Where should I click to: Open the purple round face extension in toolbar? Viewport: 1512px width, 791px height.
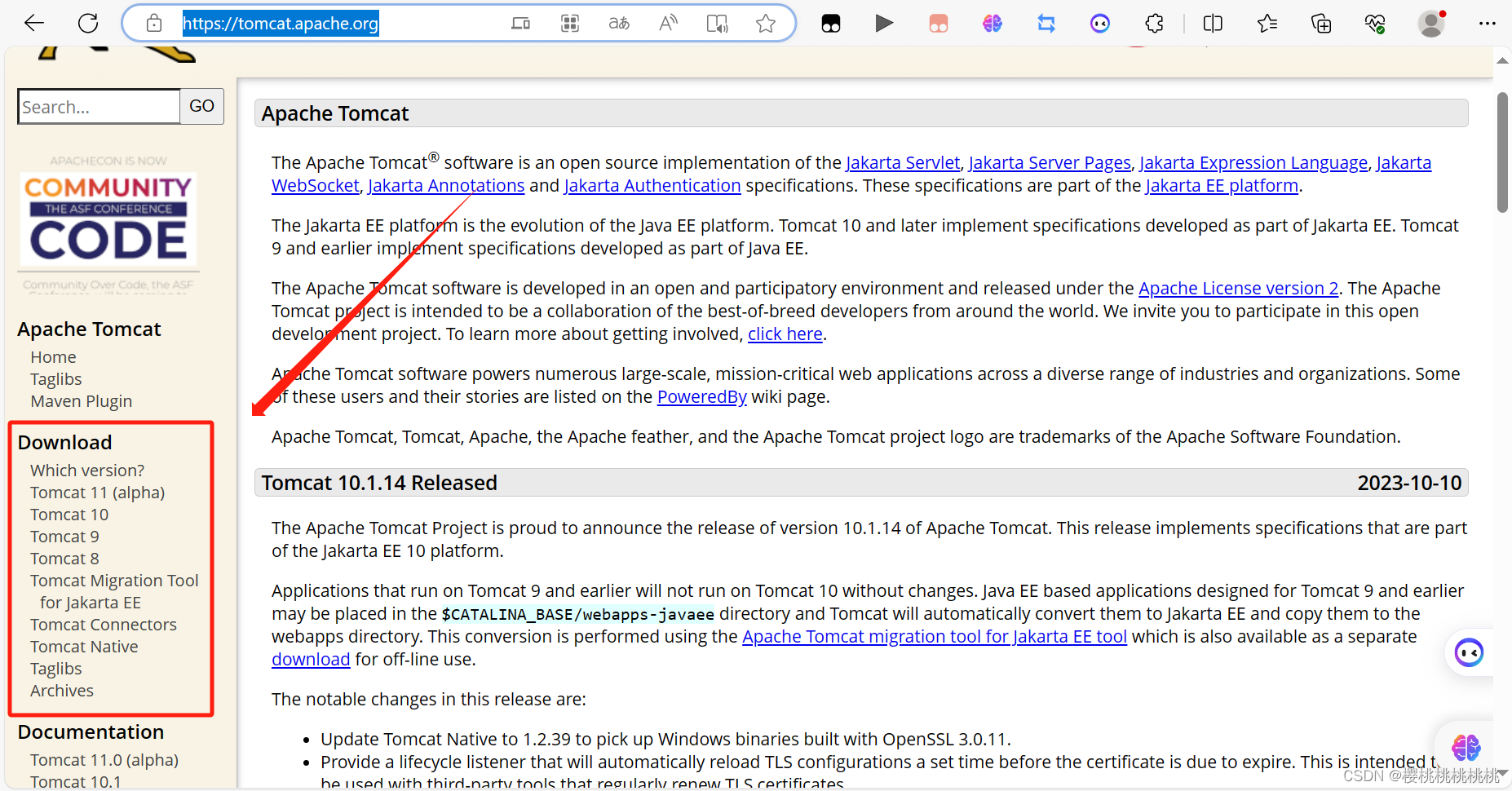pos(1100,24)
